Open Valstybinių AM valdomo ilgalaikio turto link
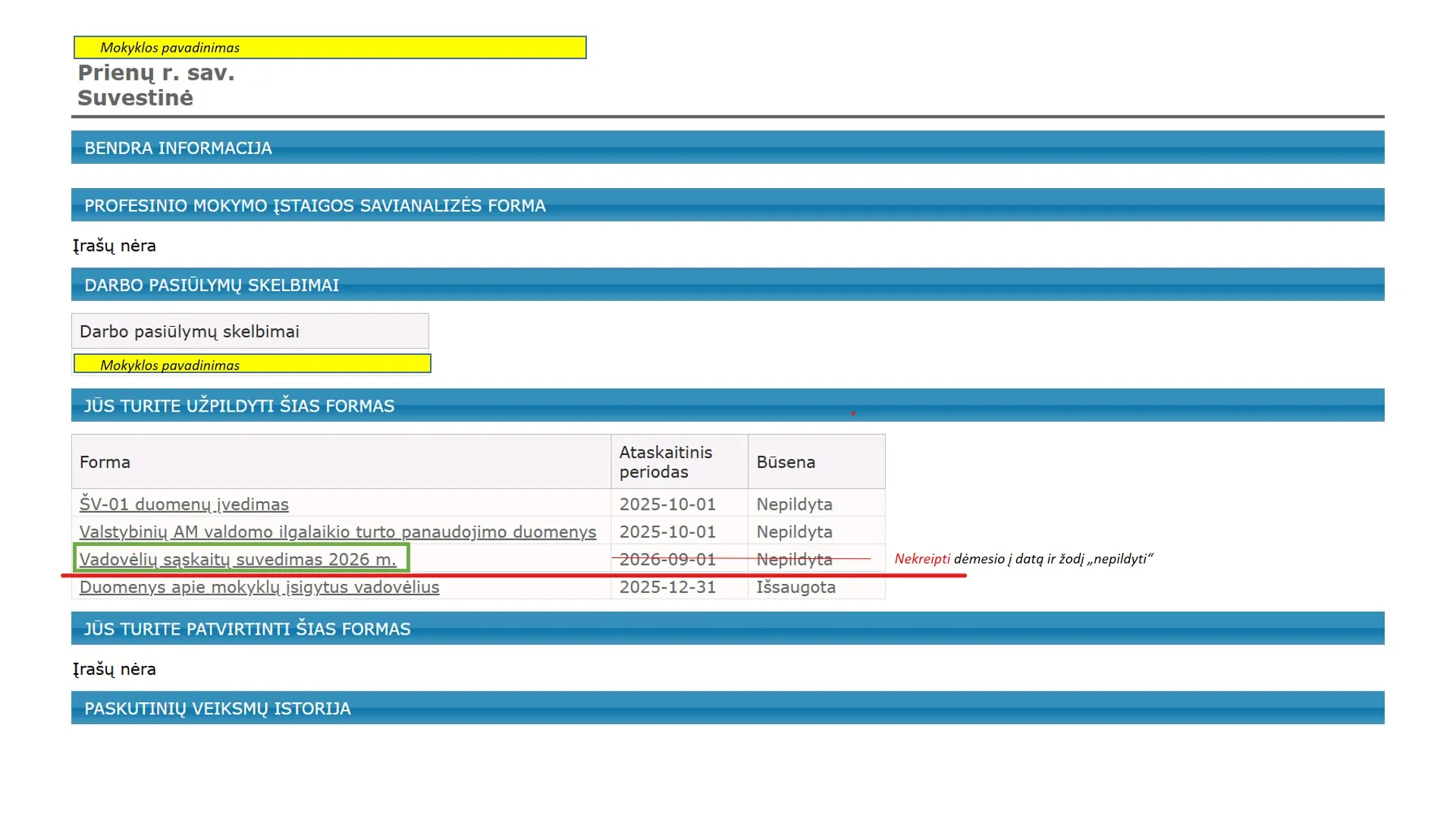 coord(337,532)
